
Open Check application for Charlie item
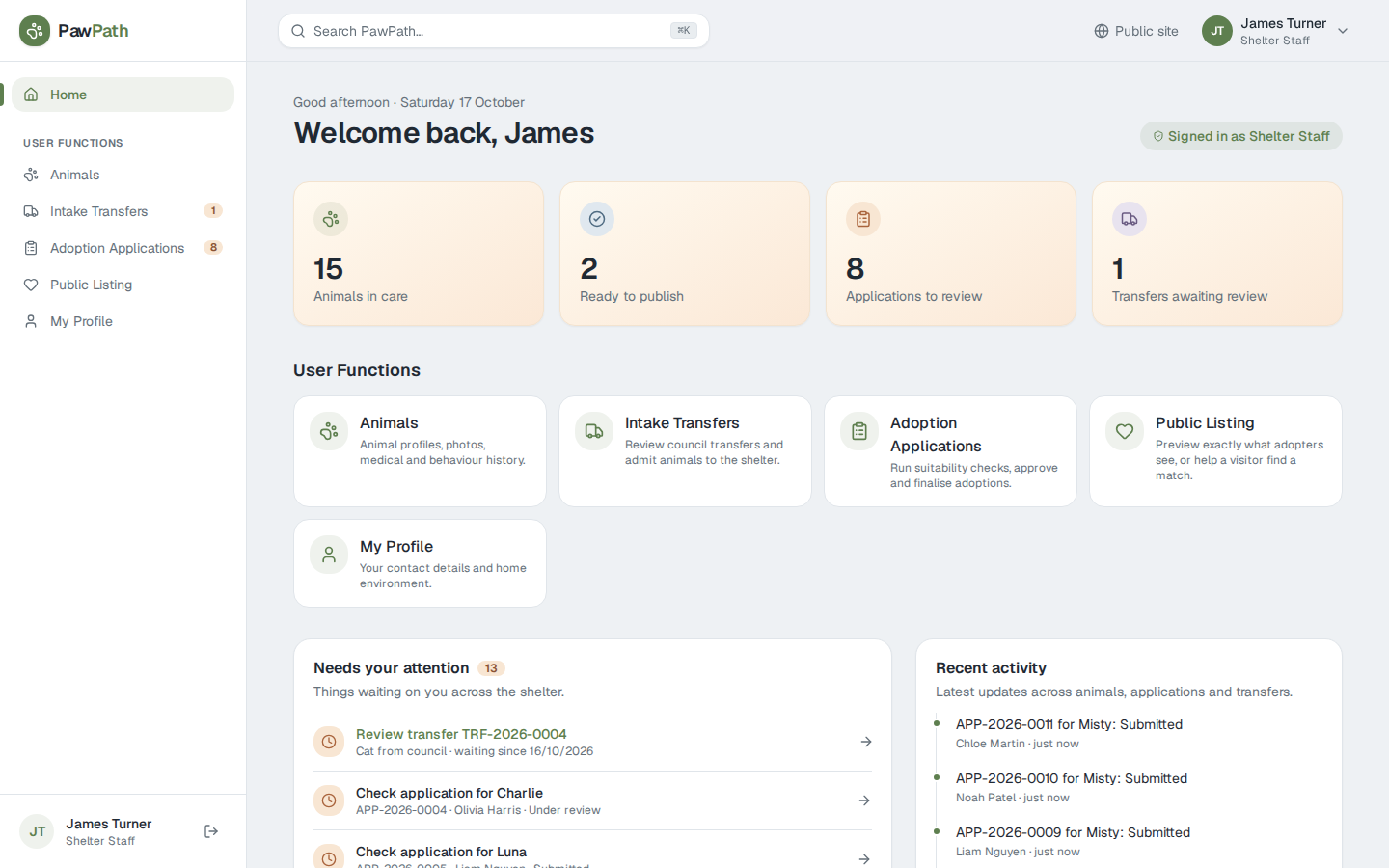tap(592, 800)
